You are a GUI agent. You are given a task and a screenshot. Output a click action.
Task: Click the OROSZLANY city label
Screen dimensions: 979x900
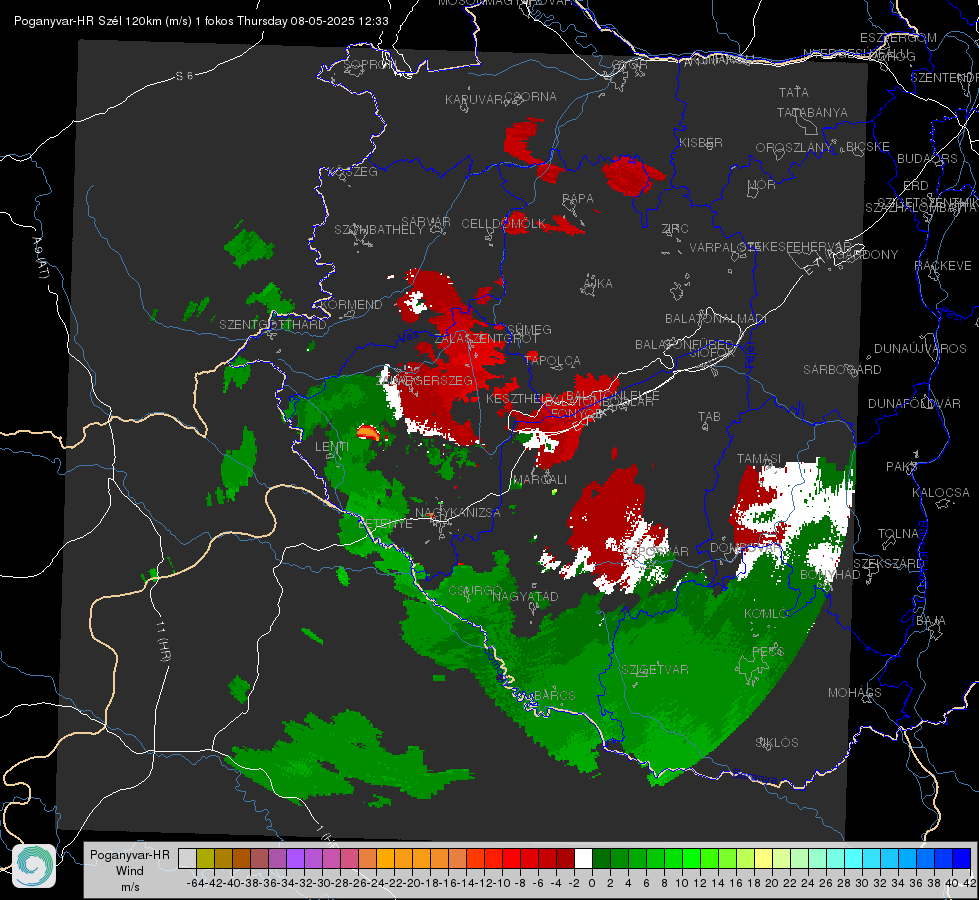point(794,148)
